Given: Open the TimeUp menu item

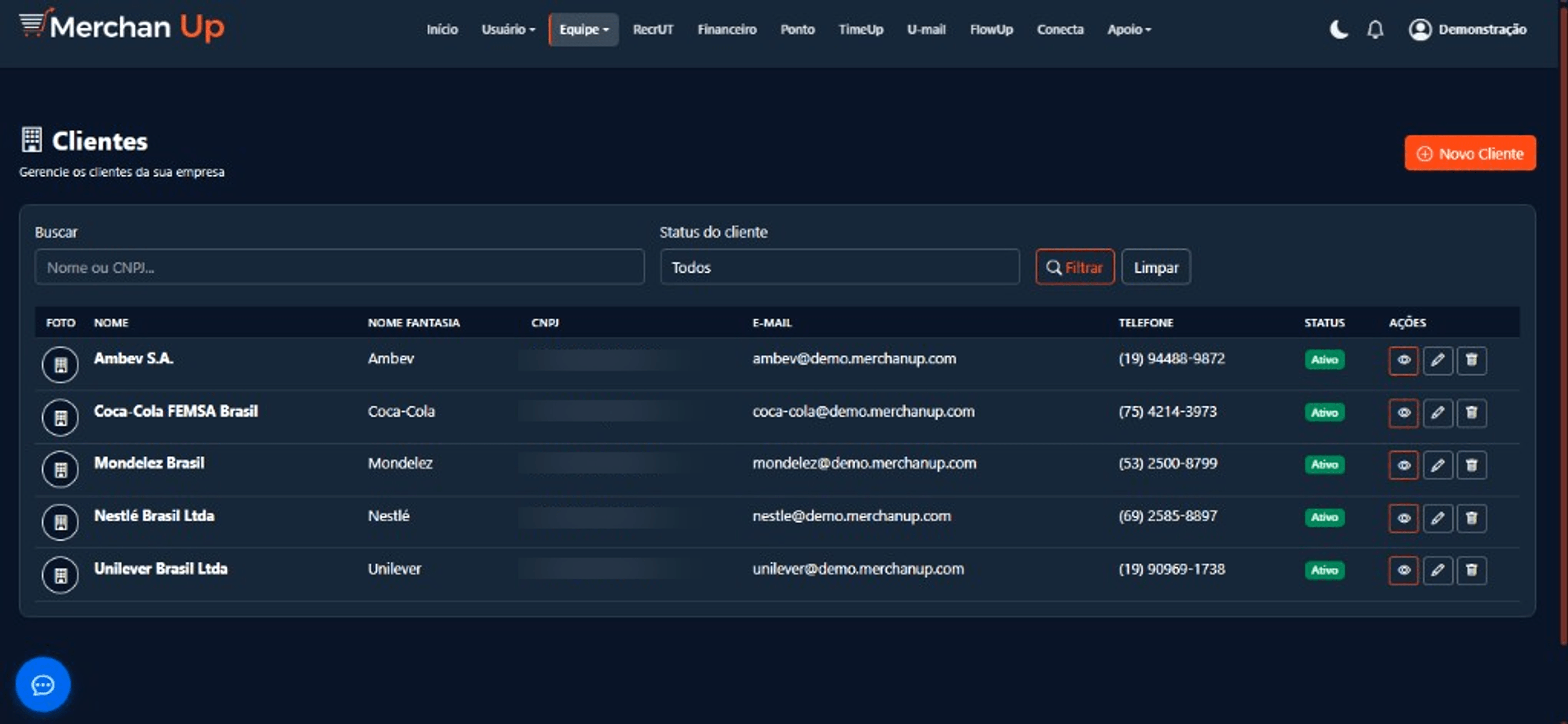Looking at the screenshot, I should [861, 29].
